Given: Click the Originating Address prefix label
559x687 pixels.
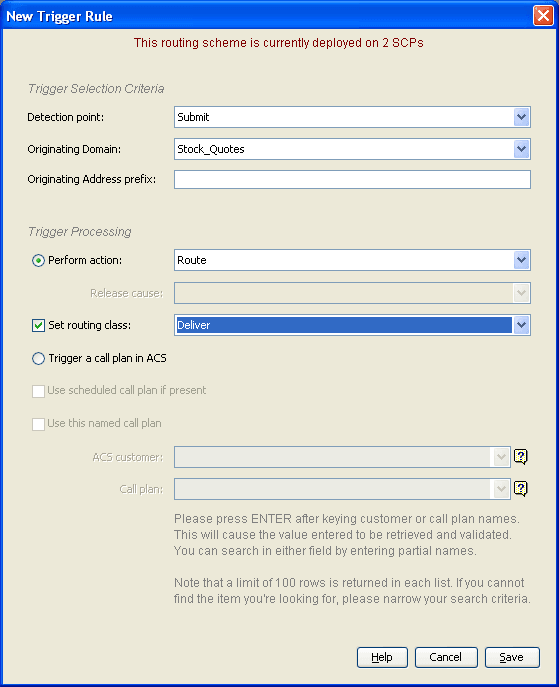Looking at the screenshot, I should pyautogui.click(x=92, y=179).
